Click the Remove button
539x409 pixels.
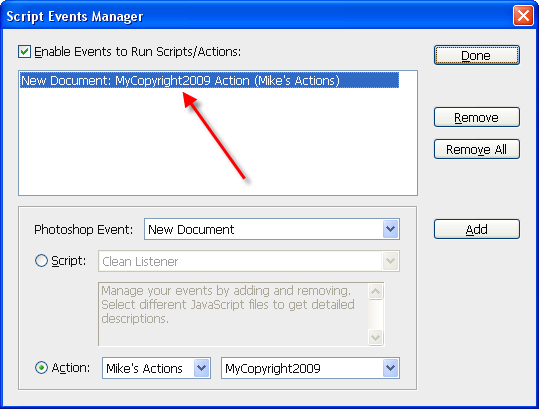click(x=477, y=117)
